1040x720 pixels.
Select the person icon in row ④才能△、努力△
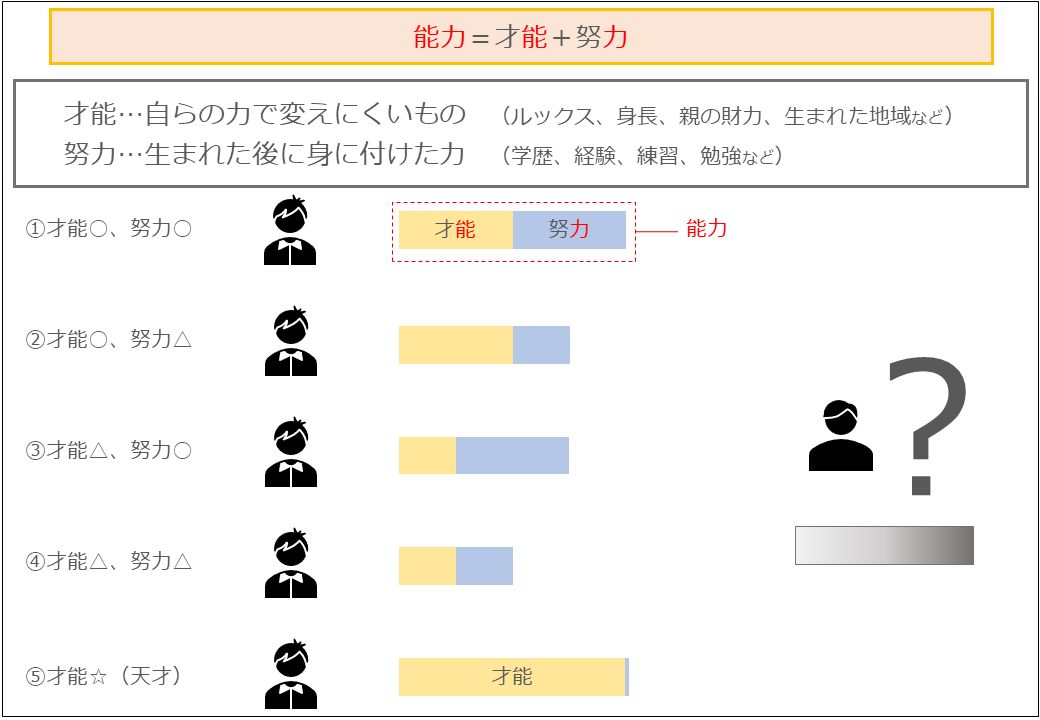click(291, 562)
